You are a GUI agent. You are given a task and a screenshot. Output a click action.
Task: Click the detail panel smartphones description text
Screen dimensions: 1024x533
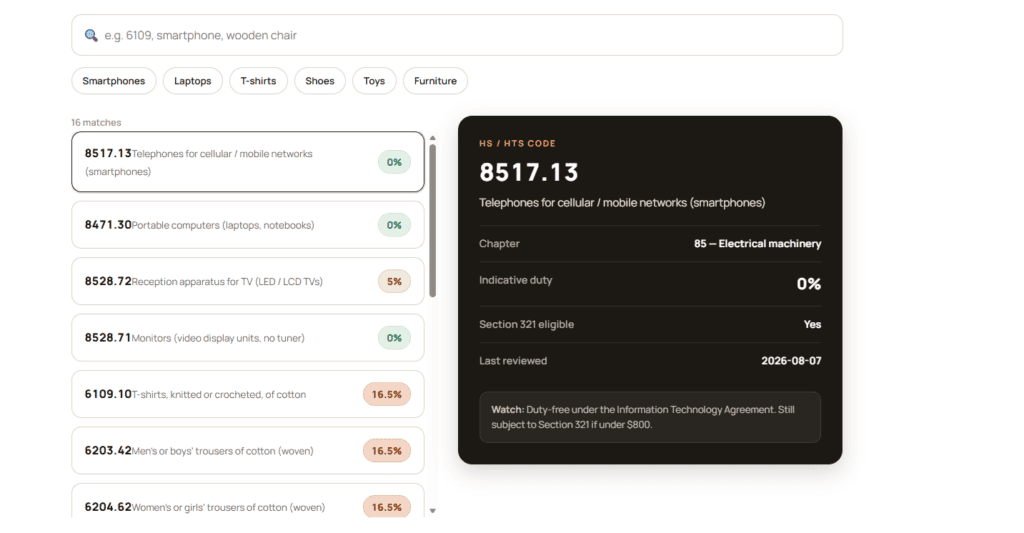(622, 202)
